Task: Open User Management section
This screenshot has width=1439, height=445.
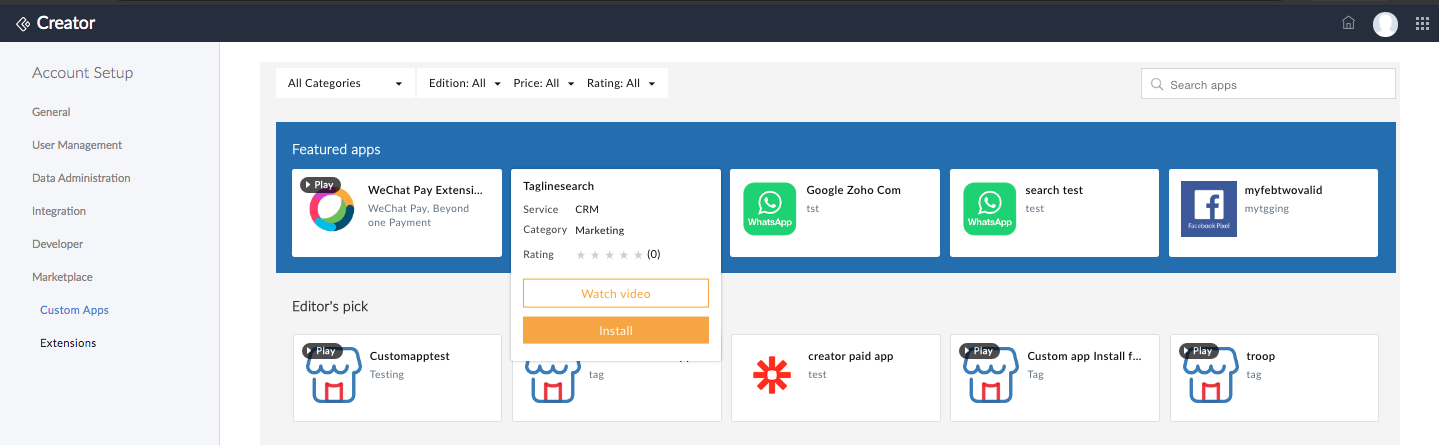Action: point(77,145)
